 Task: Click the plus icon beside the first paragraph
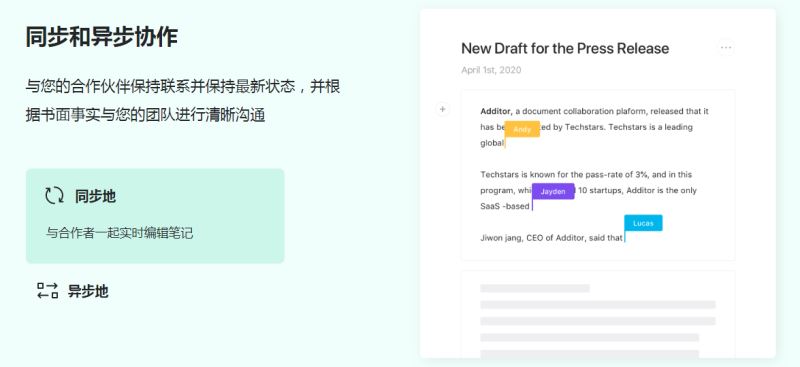pos(442,109)
